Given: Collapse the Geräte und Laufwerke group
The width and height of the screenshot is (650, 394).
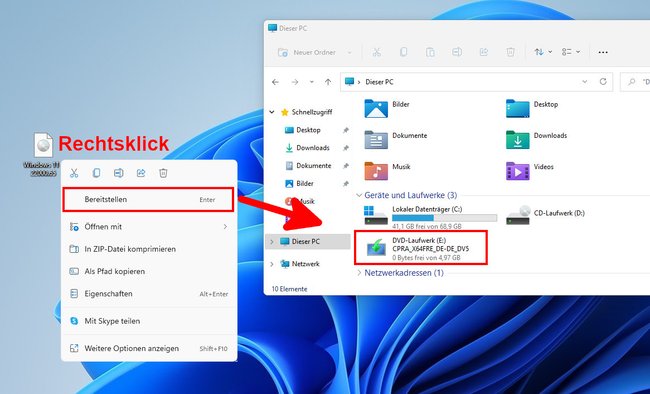Looking at the screenshot, I should tap(359, 195).
